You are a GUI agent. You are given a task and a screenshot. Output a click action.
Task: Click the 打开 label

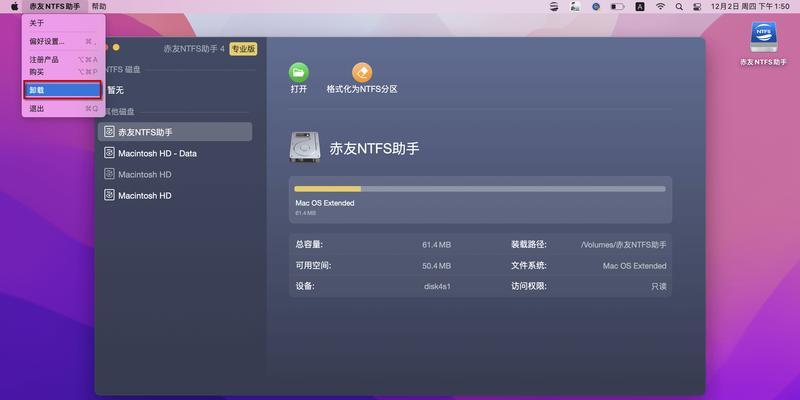click(x=299, y=89)
